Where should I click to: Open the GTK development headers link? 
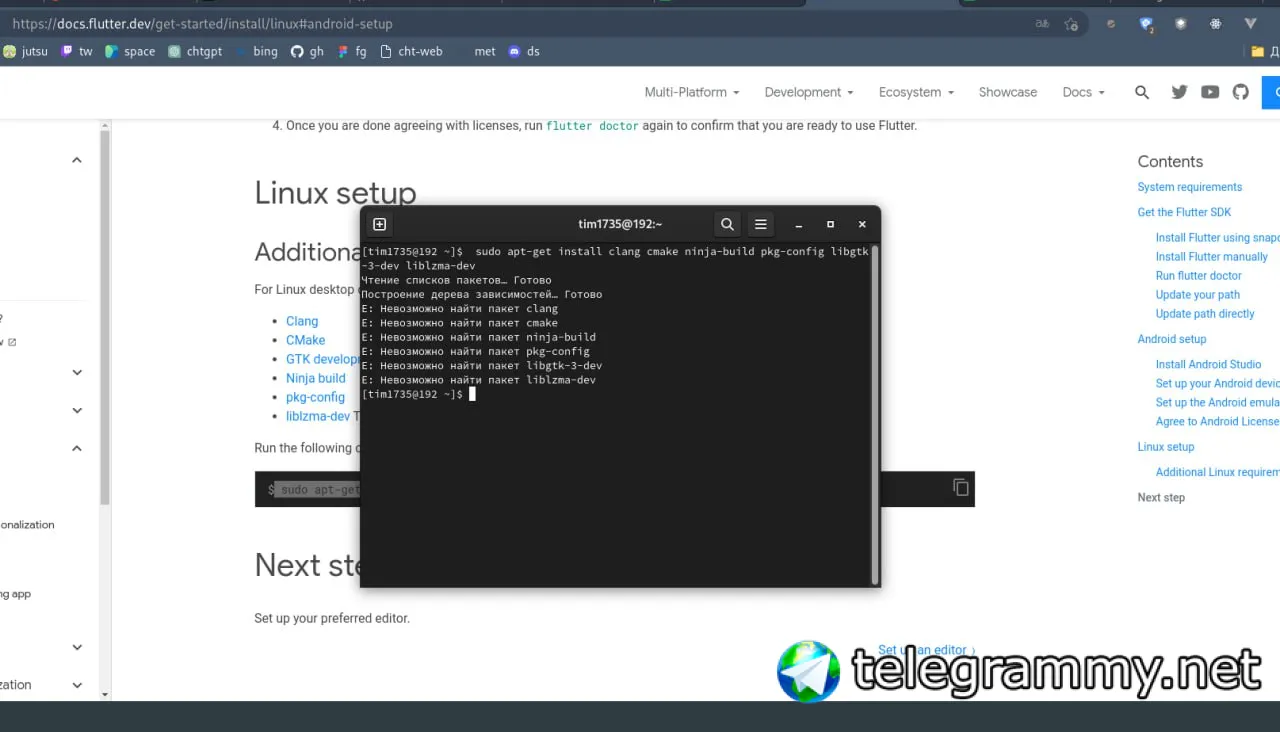323,359
